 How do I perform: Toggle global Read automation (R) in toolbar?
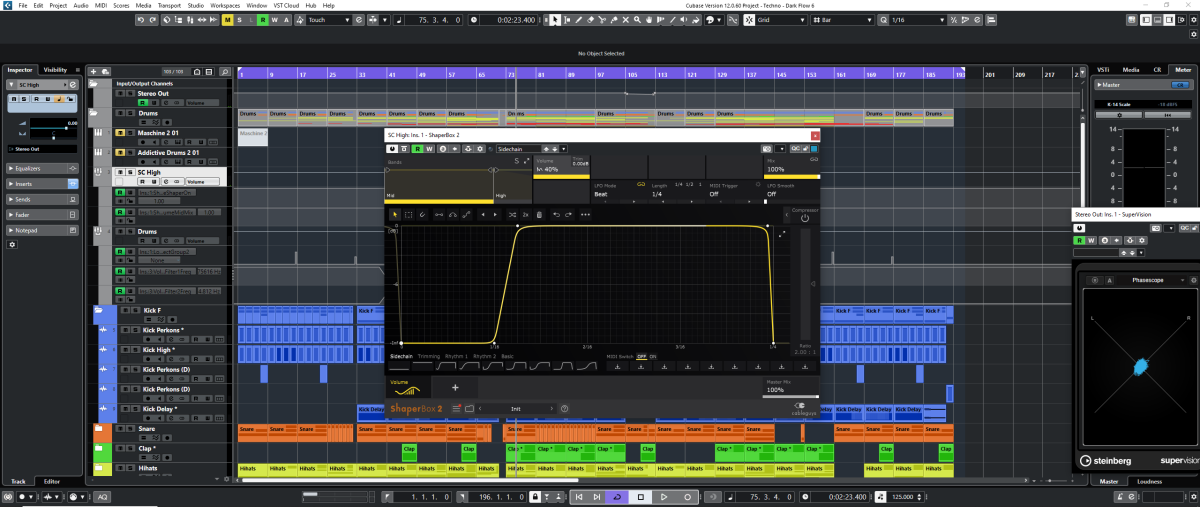(x=263, y=19)
